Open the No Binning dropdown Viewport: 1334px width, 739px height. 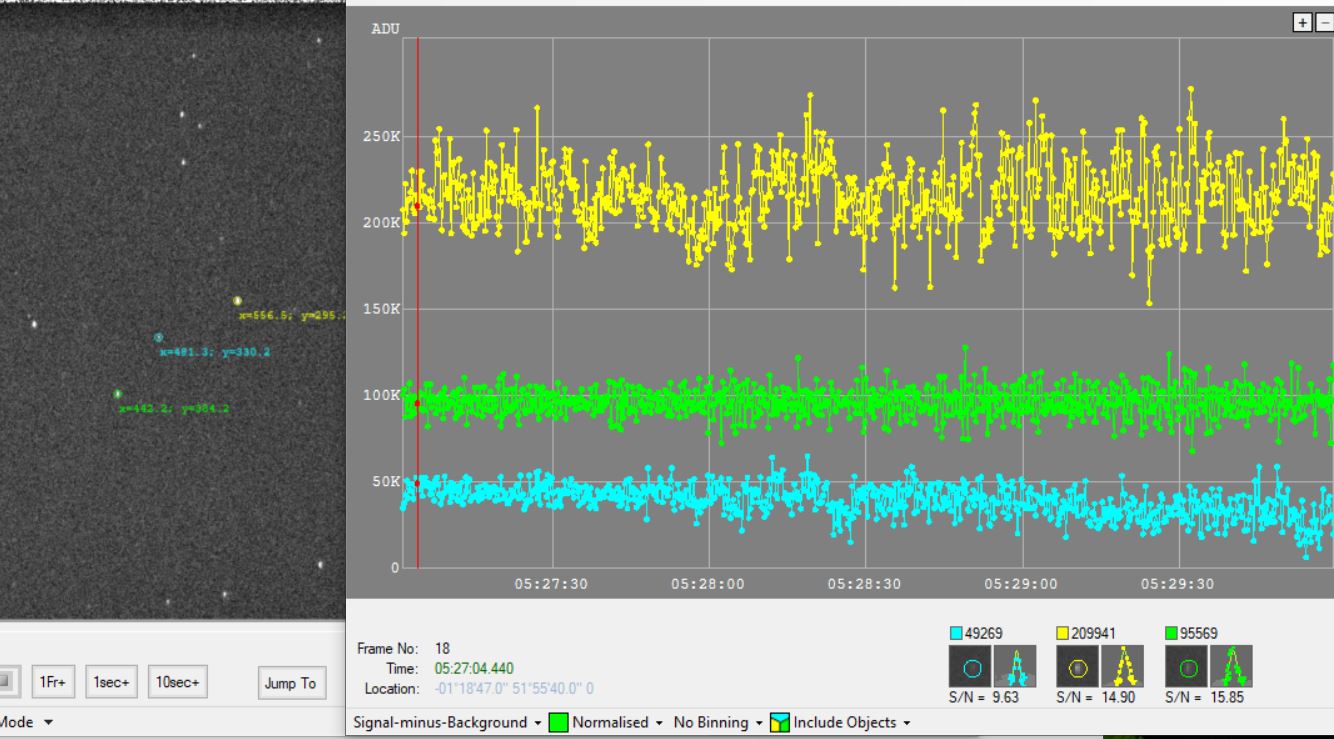click(718, 722)
